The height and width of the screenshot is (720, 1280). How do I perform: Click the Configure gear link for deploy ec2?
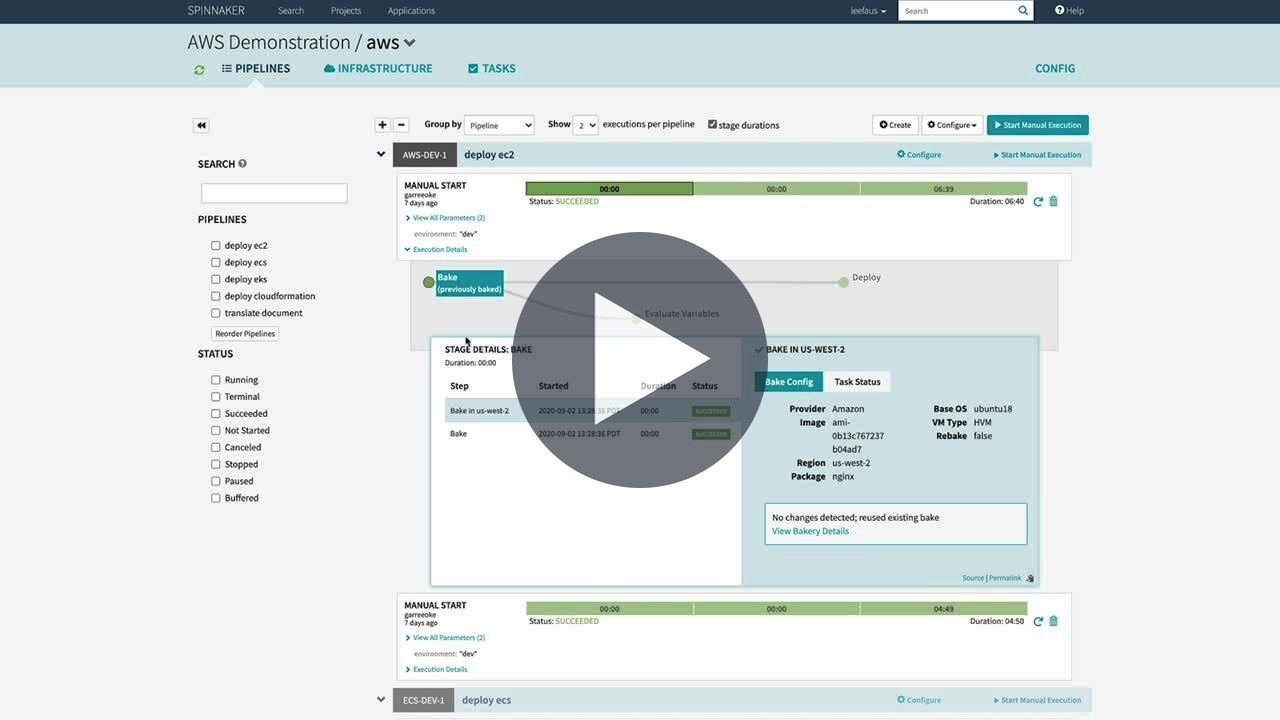pos(919,155)
